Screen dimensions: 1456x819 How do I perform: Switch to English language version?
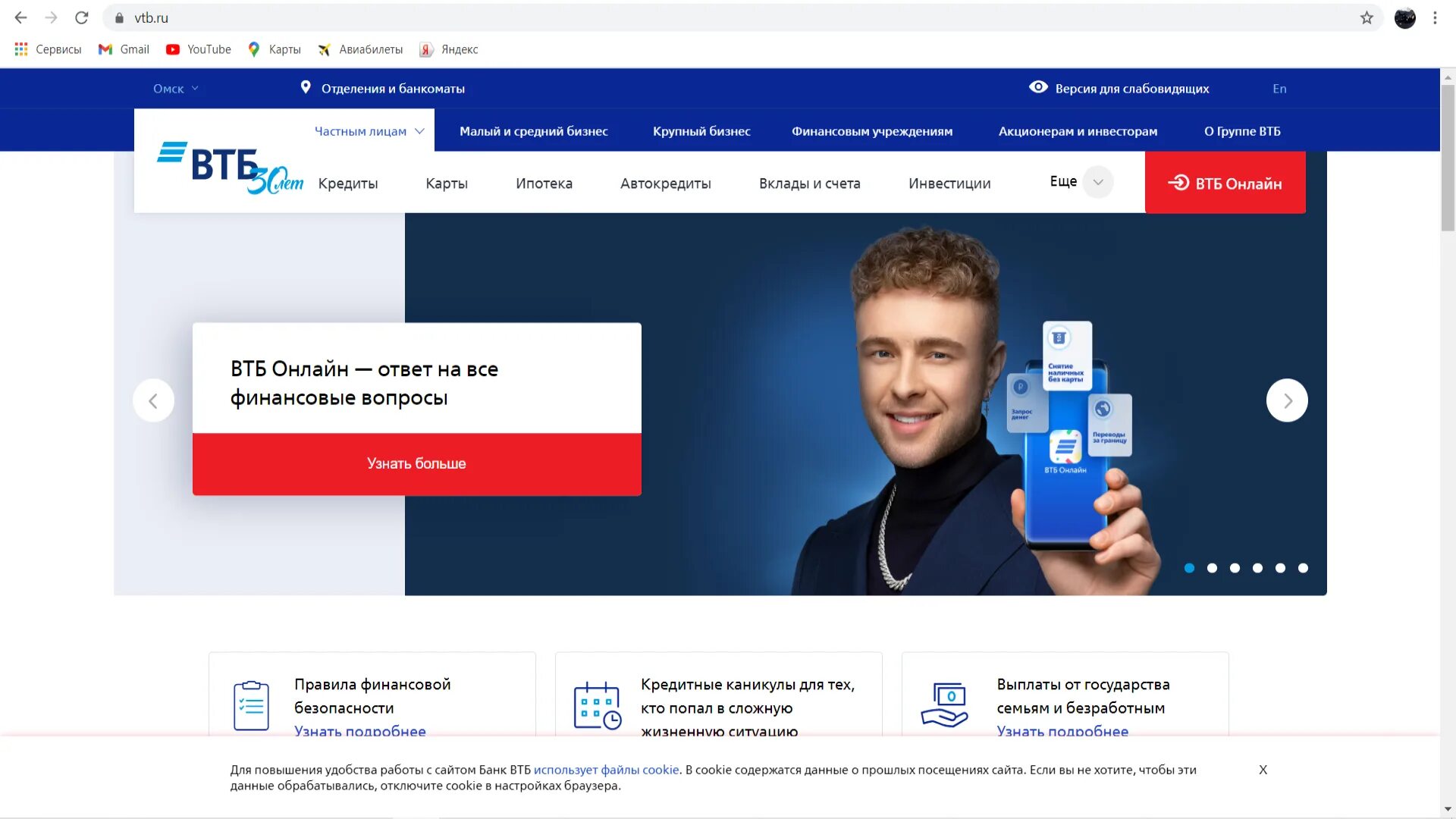tap(1279, 88)
